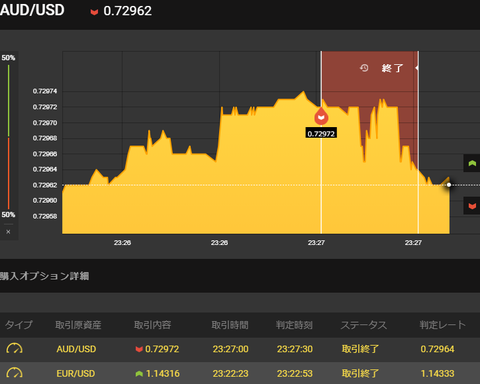
Task: Click 取引終了 status in AUD/USD row
Action: point(360,349)
